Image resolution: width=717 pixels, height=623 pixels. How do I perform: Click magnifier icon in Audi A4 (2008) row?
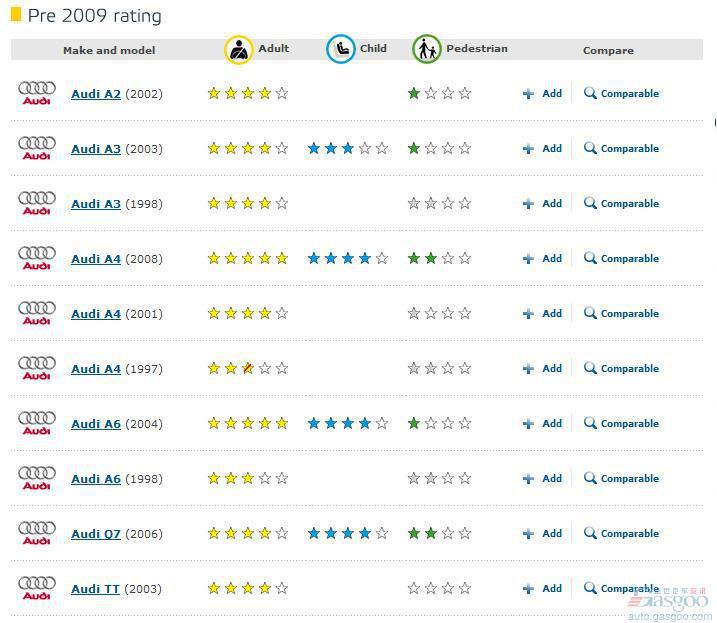[590, 258]
